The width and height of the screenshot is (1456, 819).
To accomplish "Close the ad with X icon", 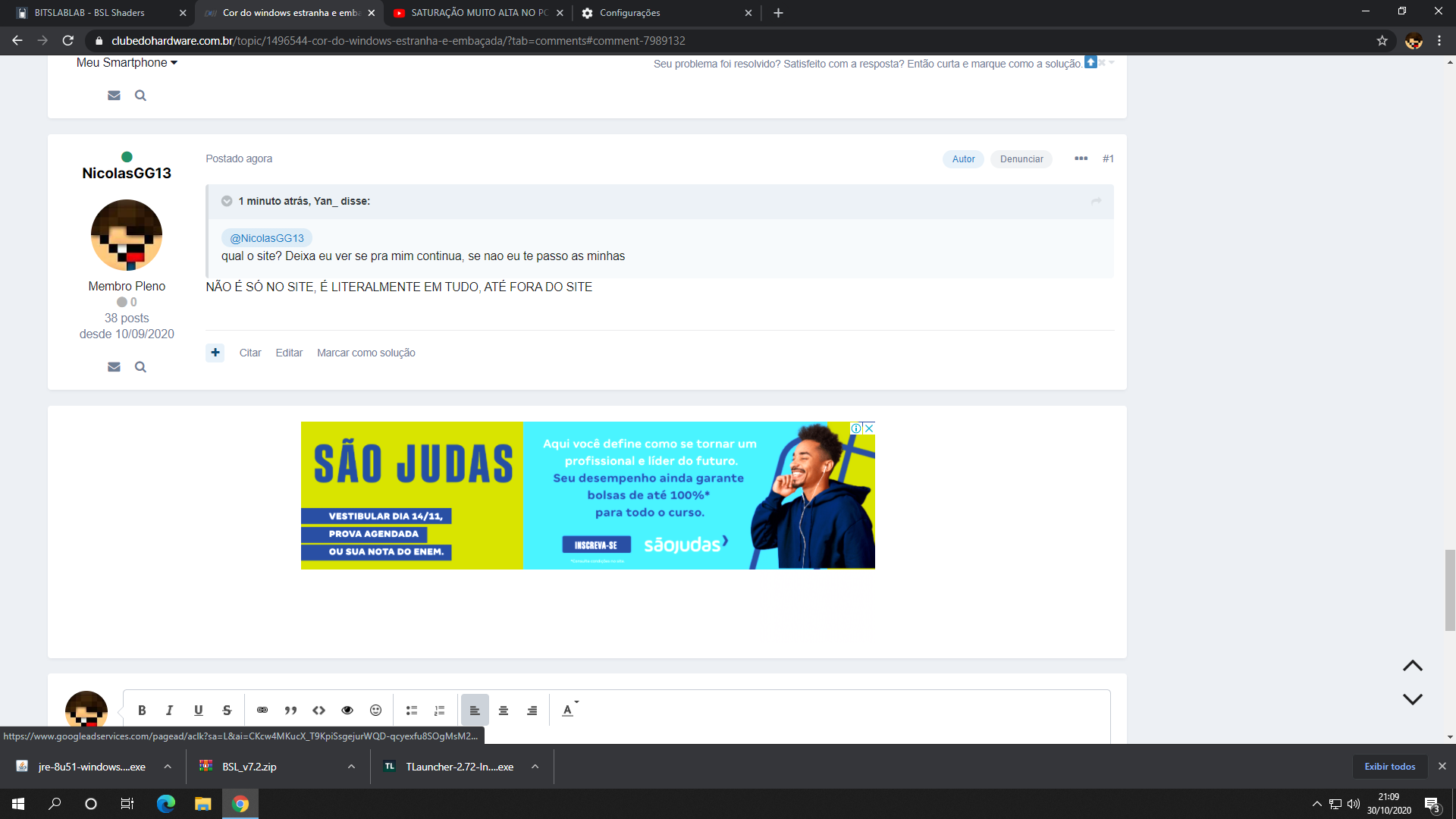I will [869, 428].
